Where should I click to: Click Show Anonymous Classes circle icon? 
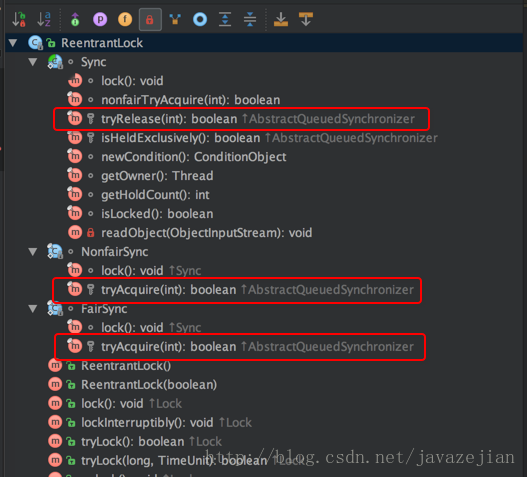pyautogui.click(x=200, y=19)
